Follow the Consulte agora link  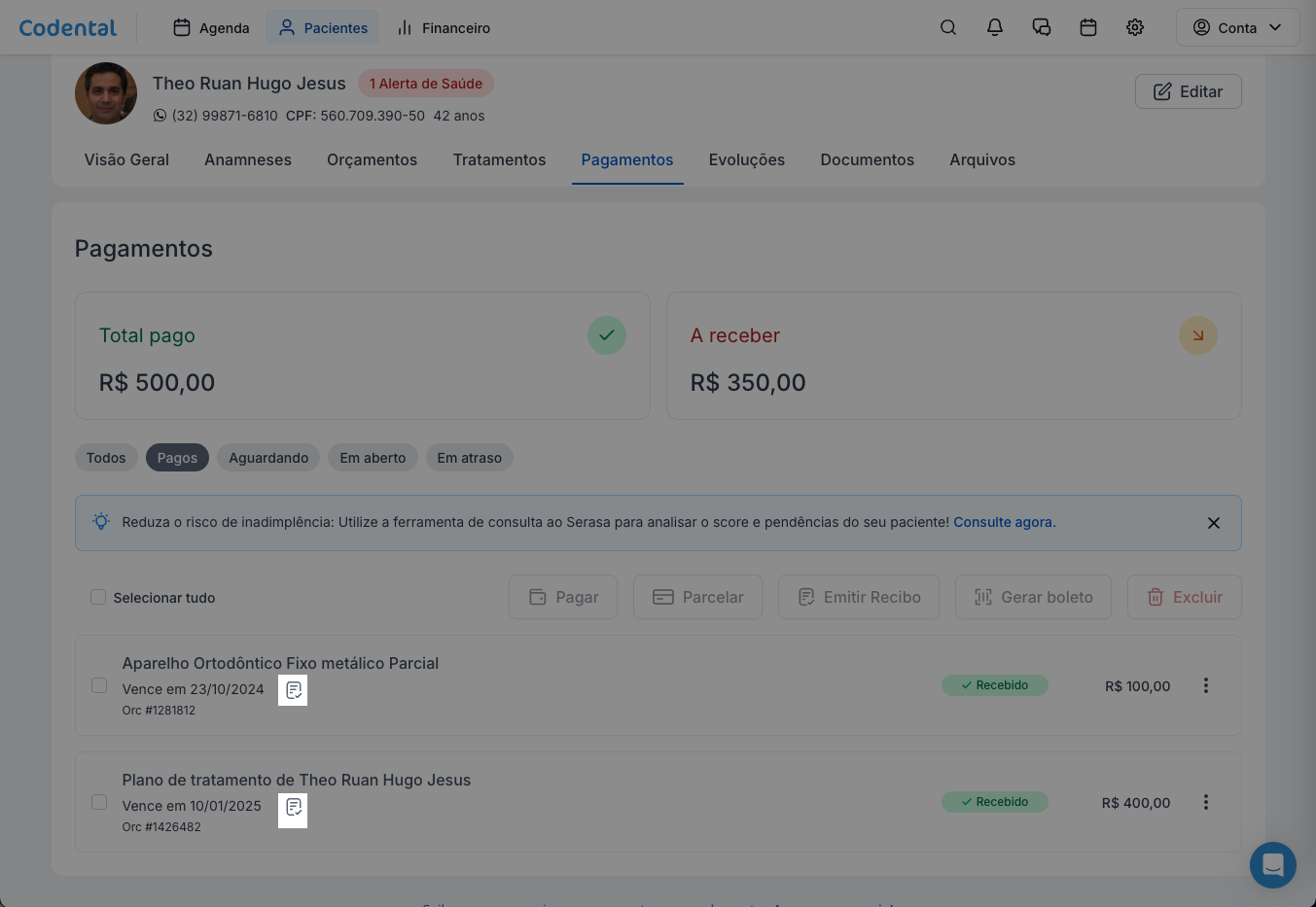point(1003,522)
